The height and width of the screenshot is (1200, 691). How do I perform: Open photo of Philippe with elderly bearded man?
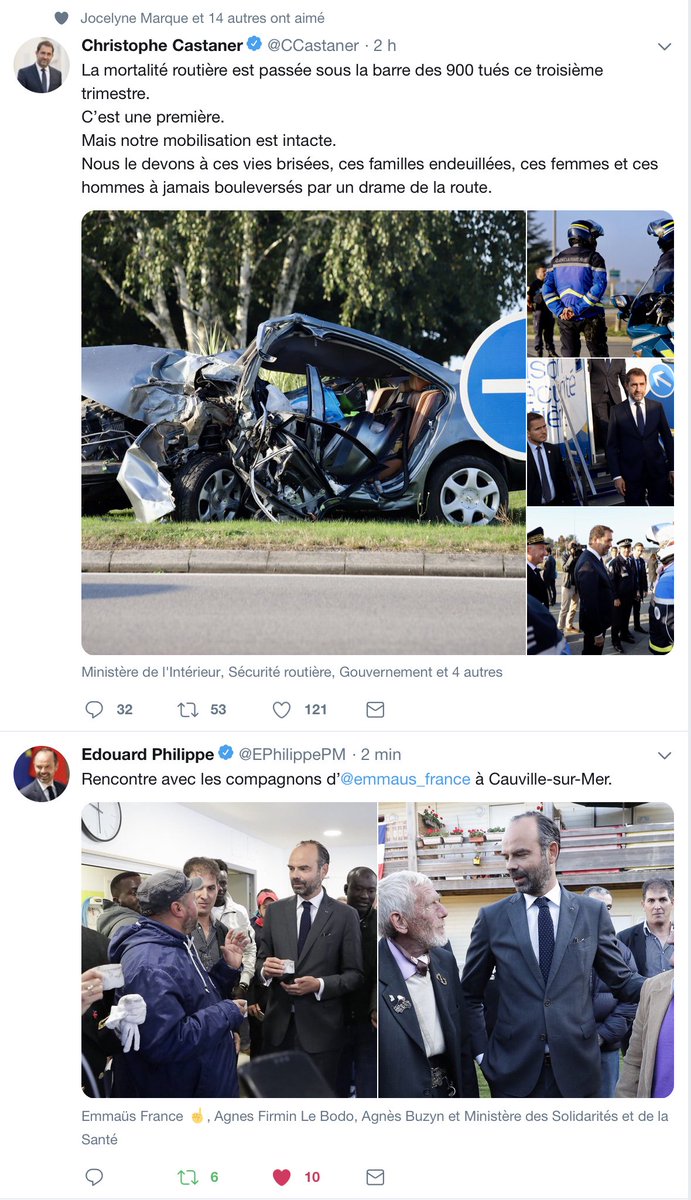pos(526,950)
